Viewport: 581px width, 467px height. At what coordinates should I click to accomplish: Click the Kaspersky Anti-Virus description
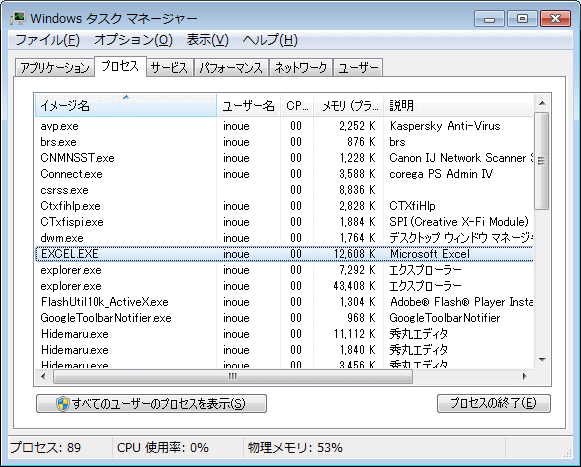[445, 126]
